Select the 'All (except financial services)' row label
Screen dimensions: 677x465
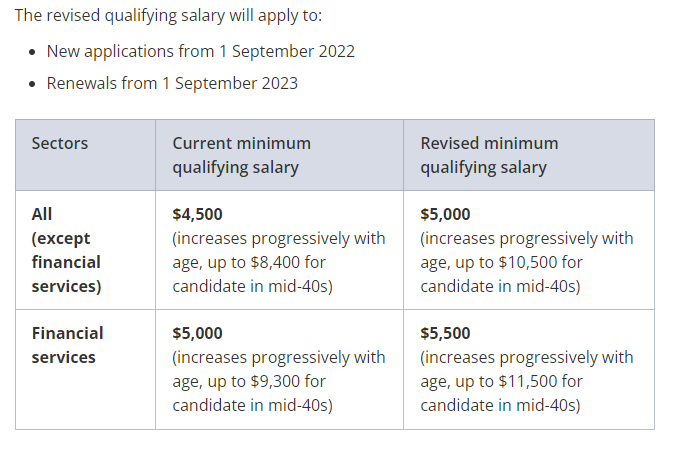tap(66, 250)
